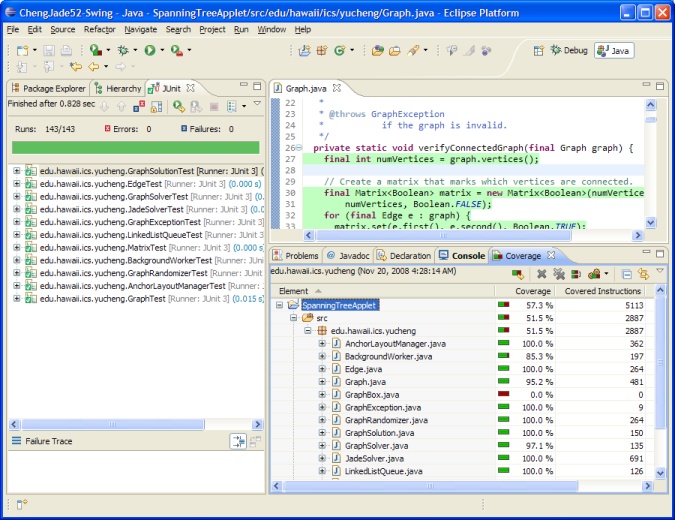Viewport: 675px width, 520px height.
Task: Click the JUnit Test Run History icon
Action: point(232,106)
